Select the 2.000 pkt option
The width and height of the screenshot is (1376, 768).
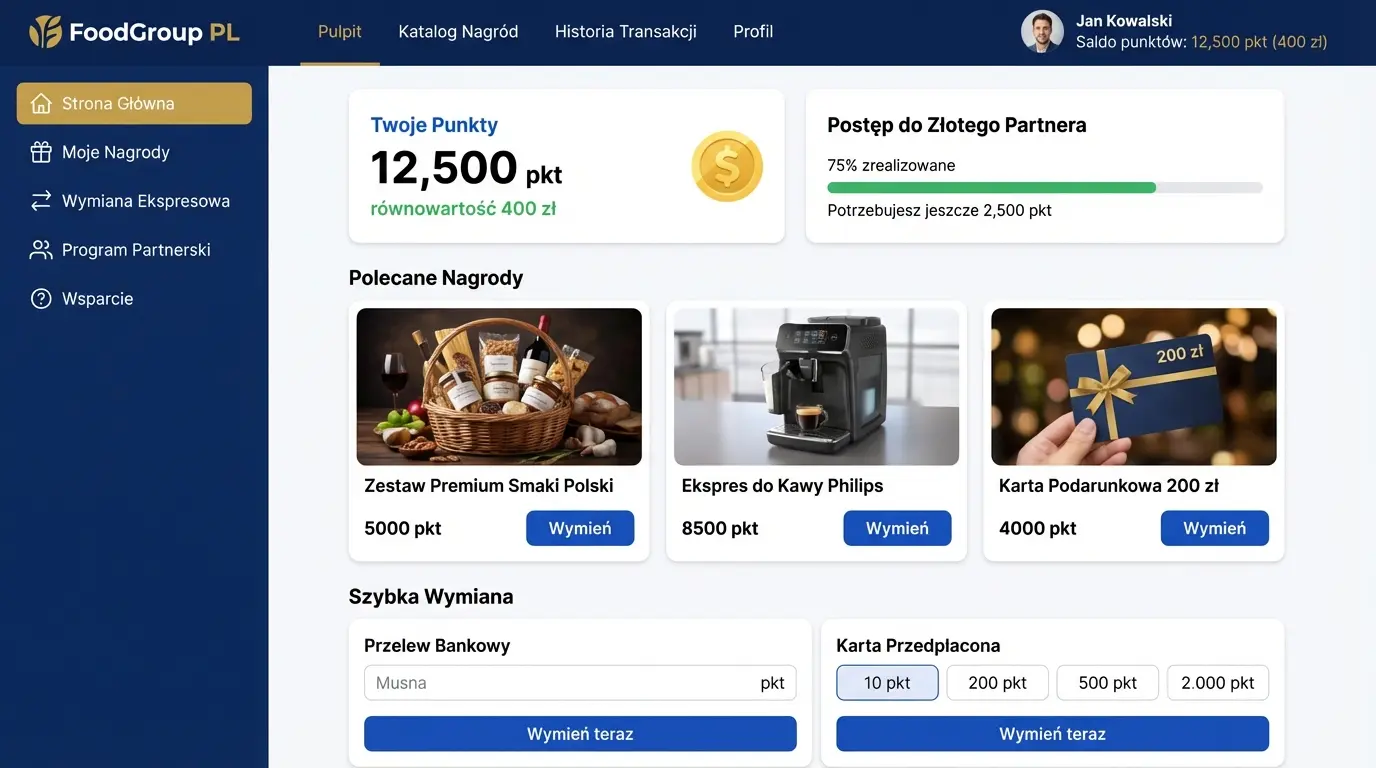point(1218,683)
